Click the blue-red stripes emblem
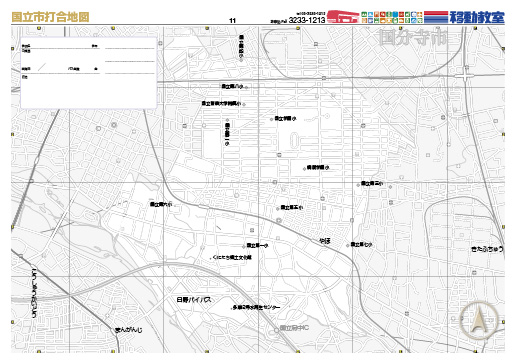This screenshot has width=516, height=364. click(436, 17)
